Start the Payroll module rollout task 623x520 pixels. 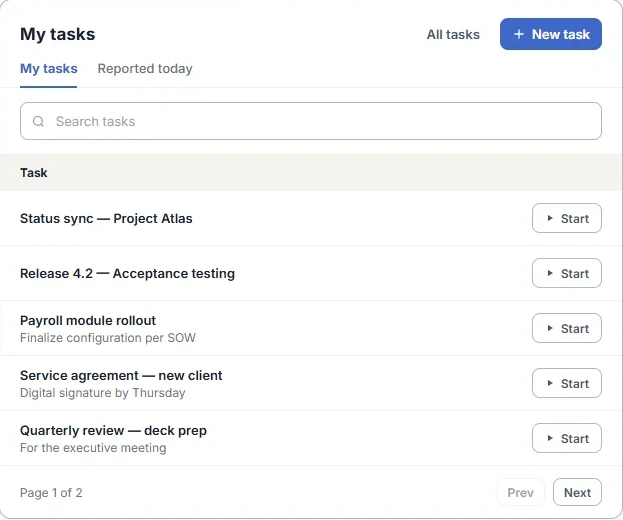567,328
